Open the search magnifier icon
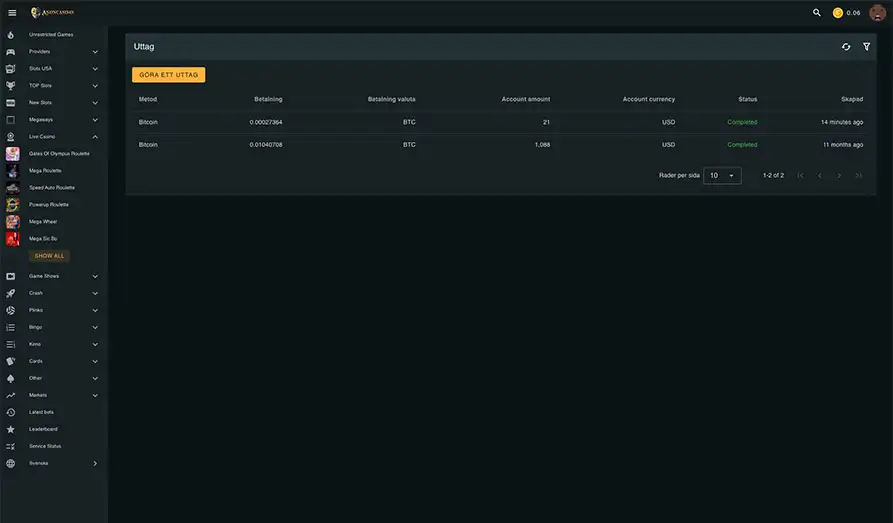 click(817, 13)
